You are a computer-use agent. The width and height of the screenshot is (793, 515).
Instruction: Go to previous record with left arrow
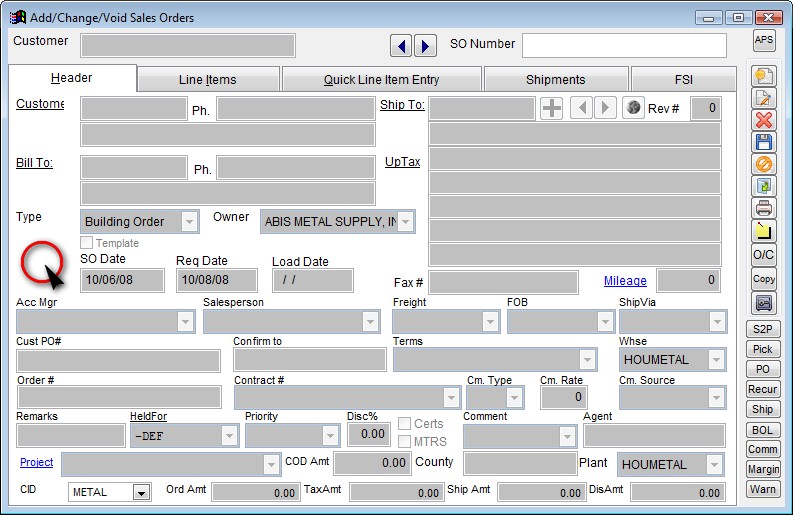(x=401, y=45)
